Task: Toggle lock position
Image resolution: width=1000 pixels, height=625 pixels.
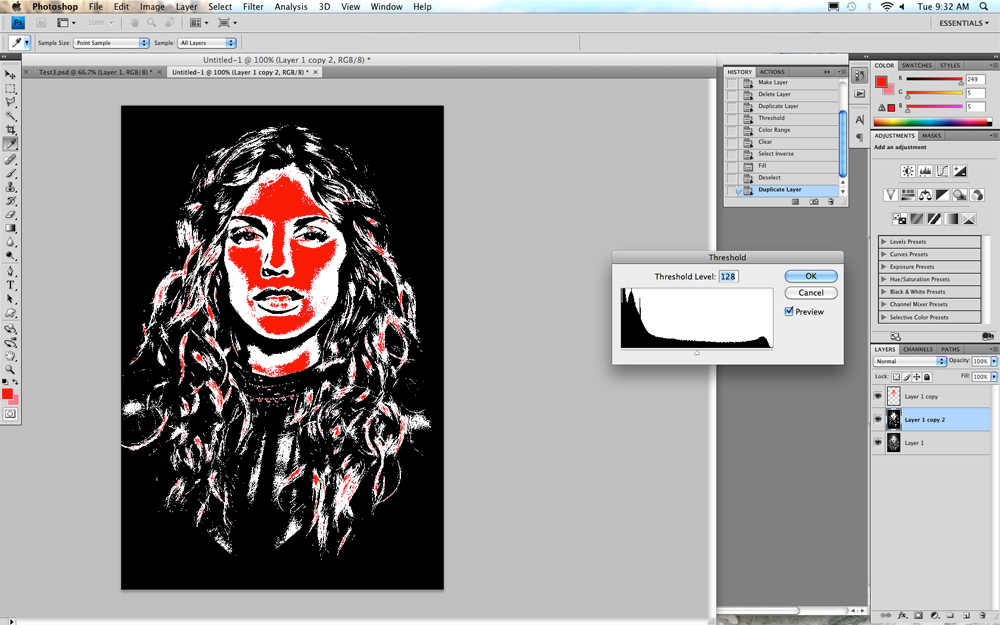Action: (x=917, y=377)
